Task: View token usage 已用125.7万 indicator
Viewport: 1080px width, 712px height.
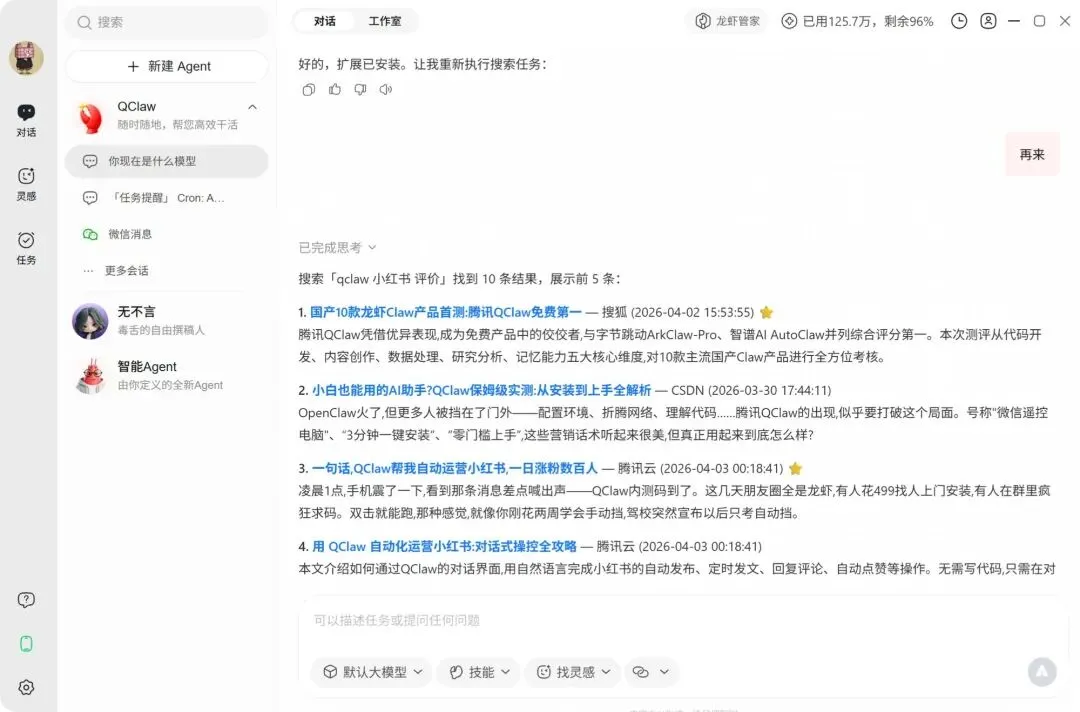Action: coord(857,21)
